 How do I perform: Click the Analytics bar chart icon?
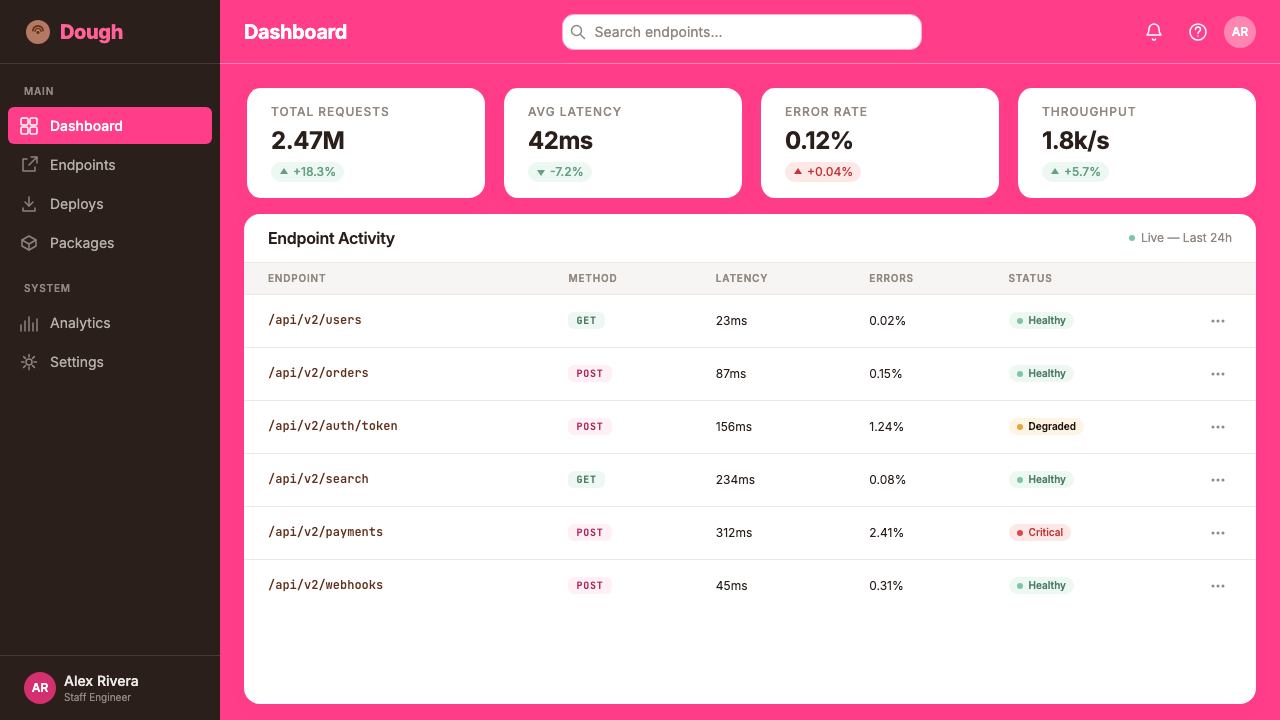click(x=29, y=323)
